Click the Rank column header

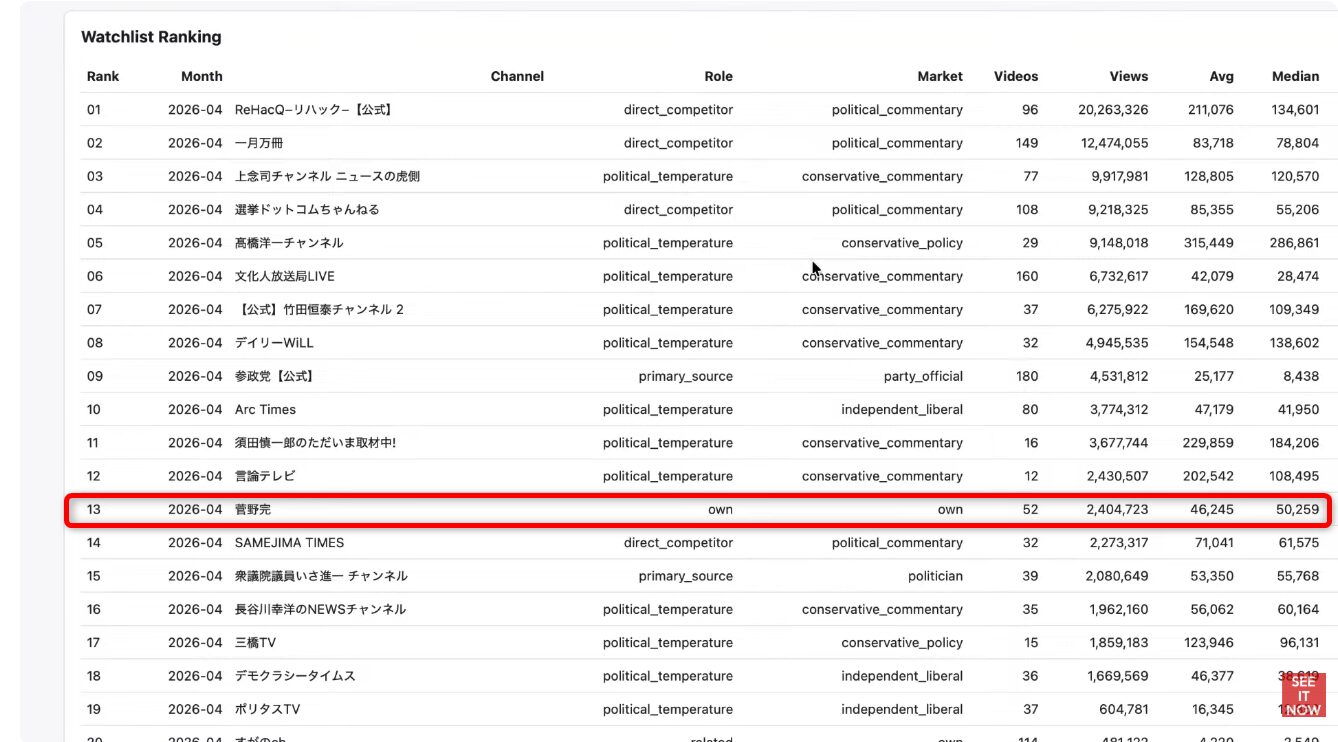pos(103,76)
